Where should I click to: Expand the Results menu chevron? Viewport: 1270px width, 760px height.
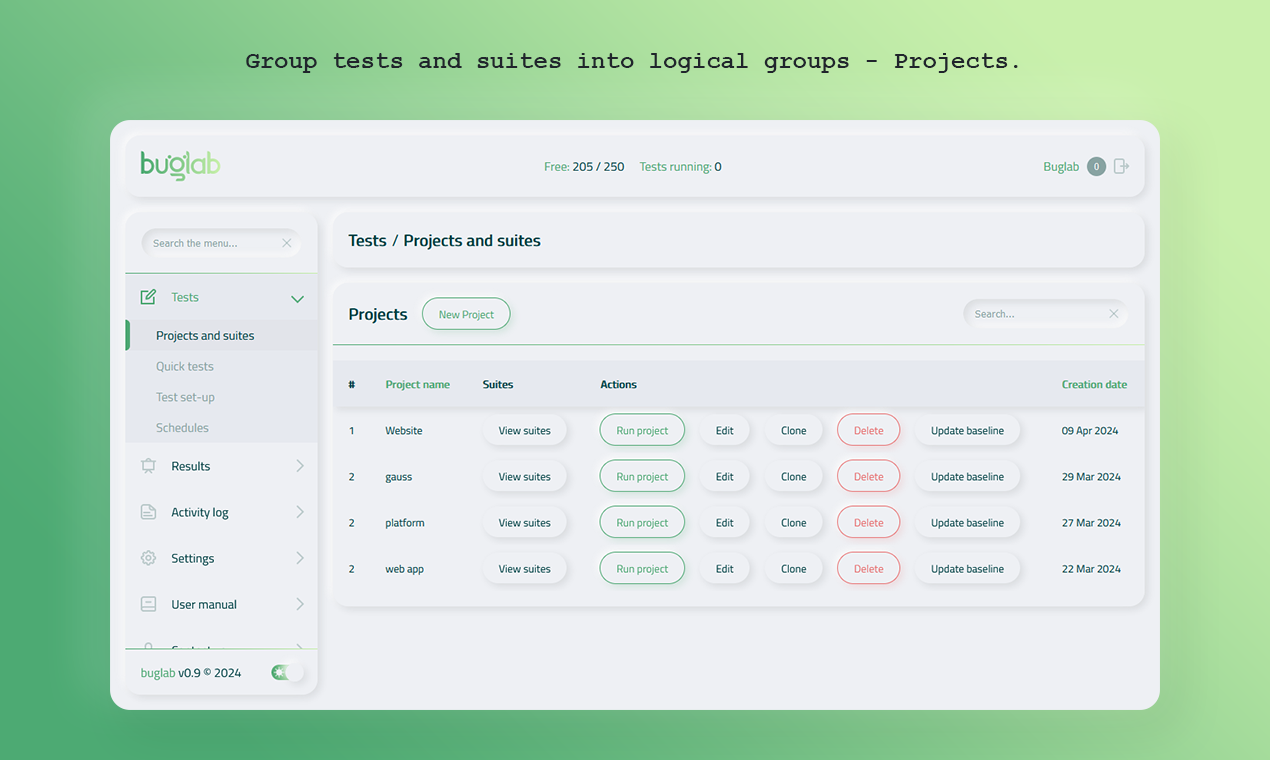point(299,466)
